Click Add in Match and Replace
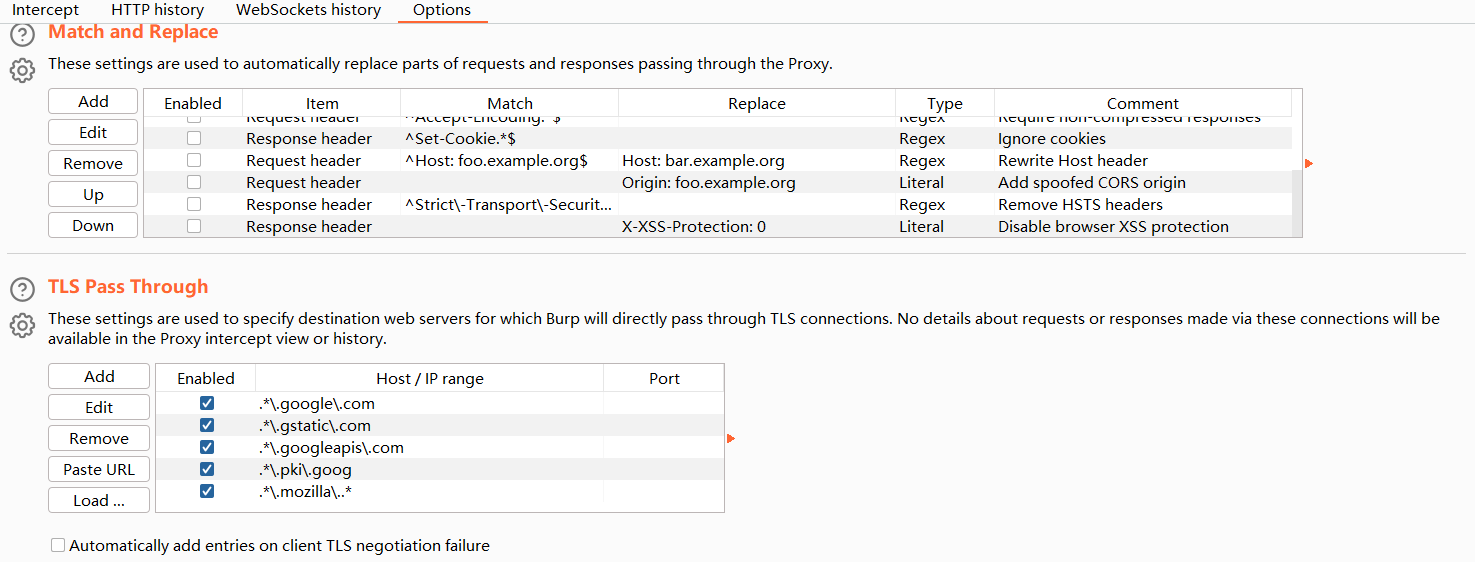The width and height of the screenshot is (1475, 562). (x=93, y=101)
